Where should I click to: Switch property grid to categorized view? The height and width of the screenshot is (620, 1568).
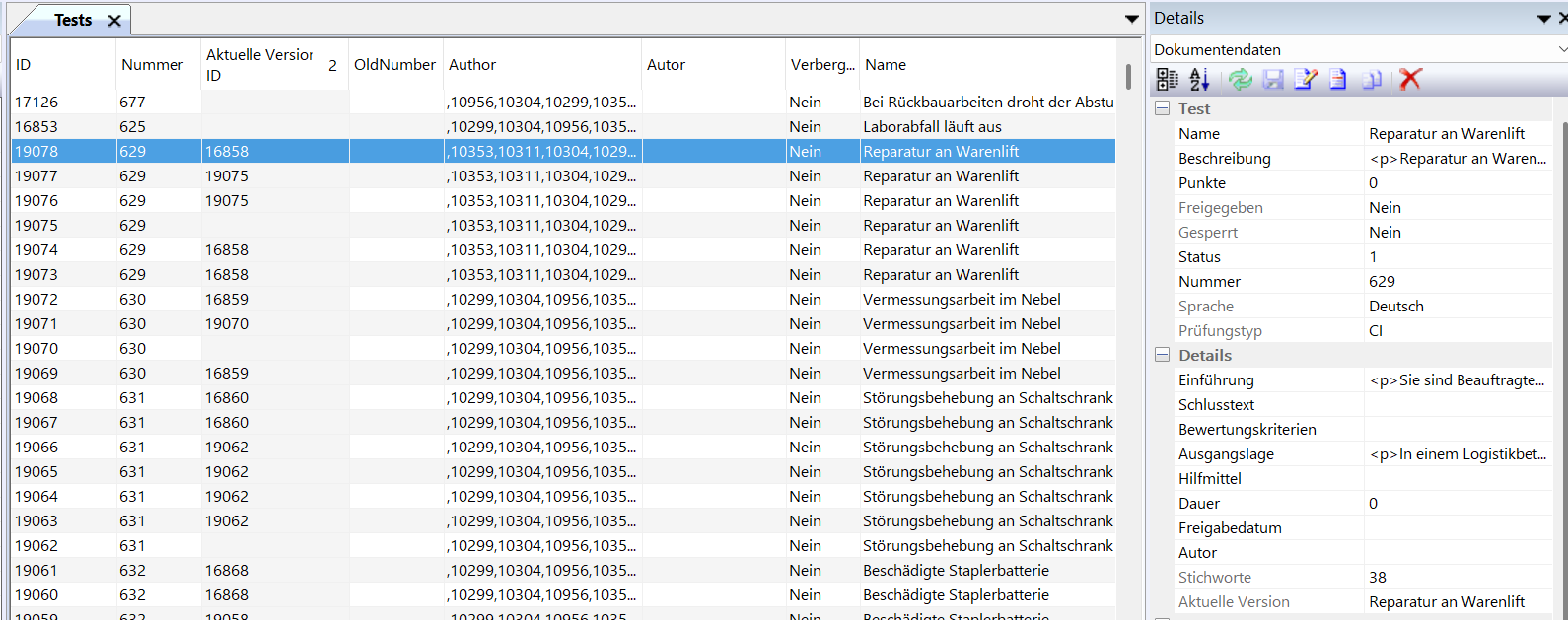click(1168, 80)
